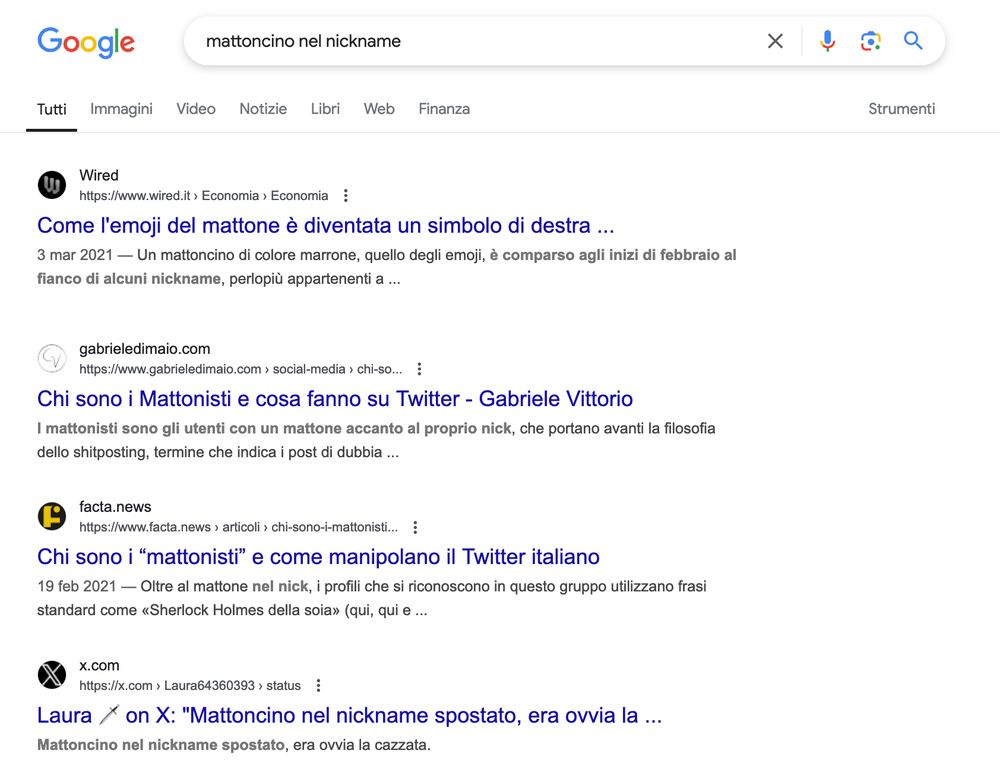
Task: Open more options for the Wired result
Action: click(x=346, y=196)
